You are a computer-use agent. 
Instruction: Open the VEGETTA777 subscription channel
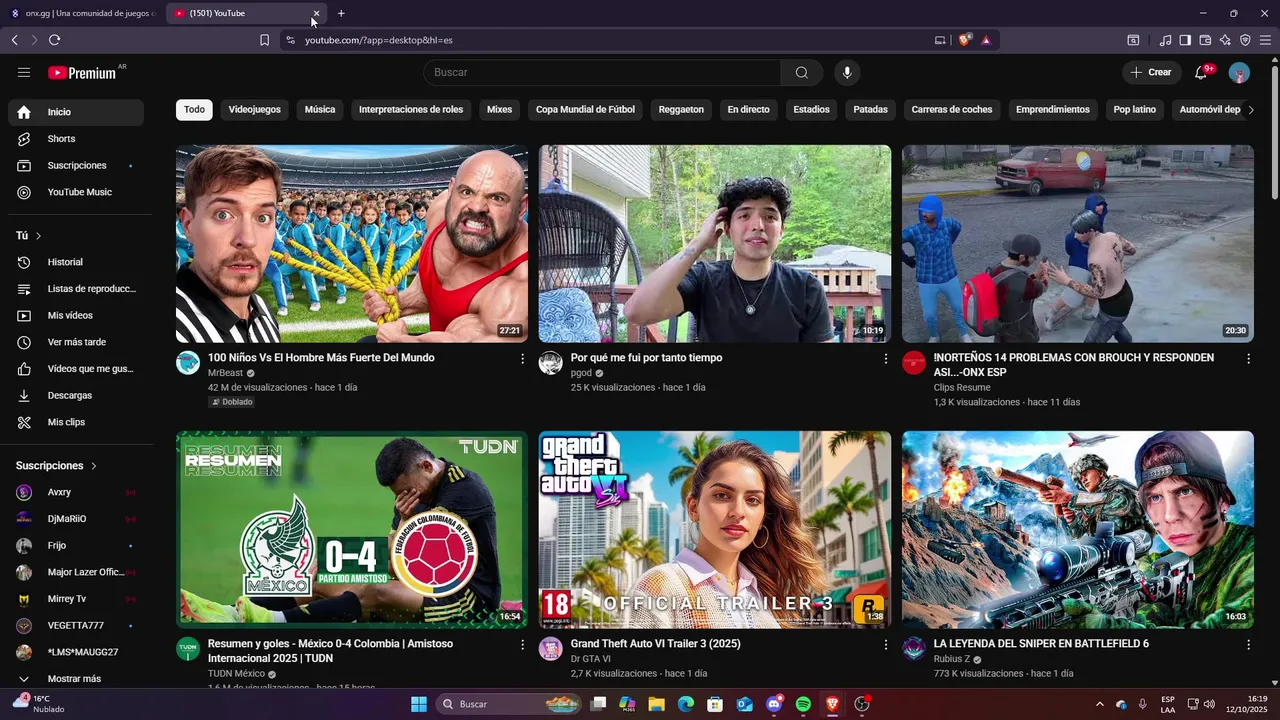[76, 625]
